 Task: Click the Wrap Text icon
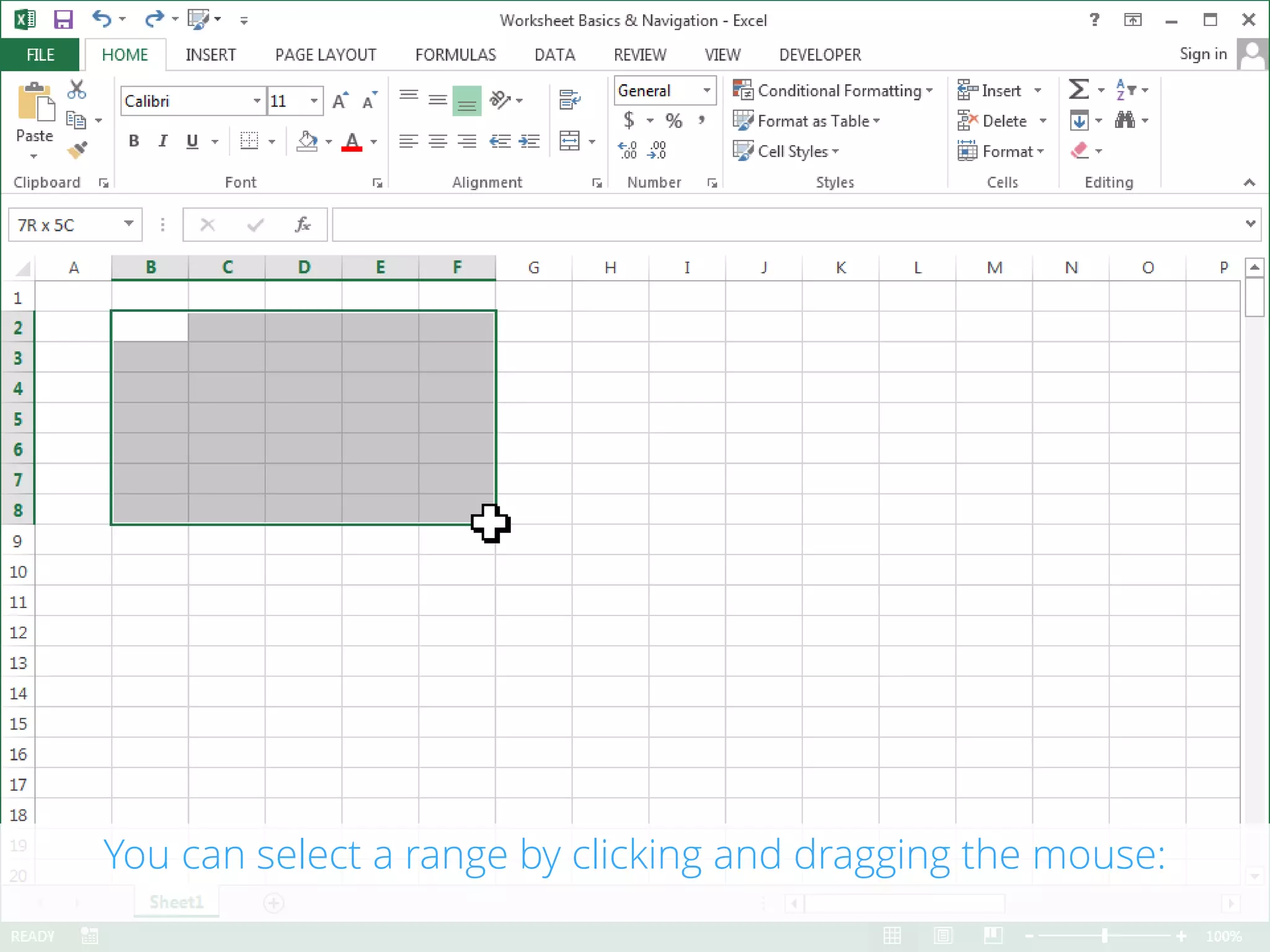pos(569,99)
